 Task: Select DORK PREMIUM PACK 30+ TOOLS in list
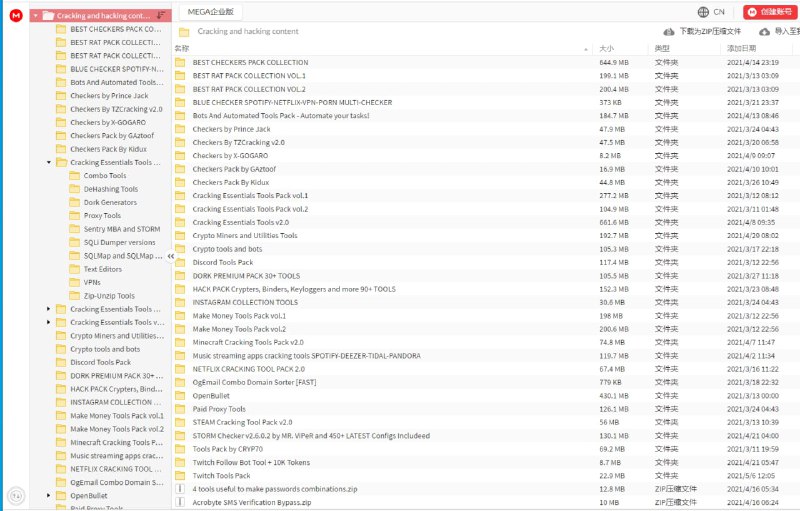point(486,276)
